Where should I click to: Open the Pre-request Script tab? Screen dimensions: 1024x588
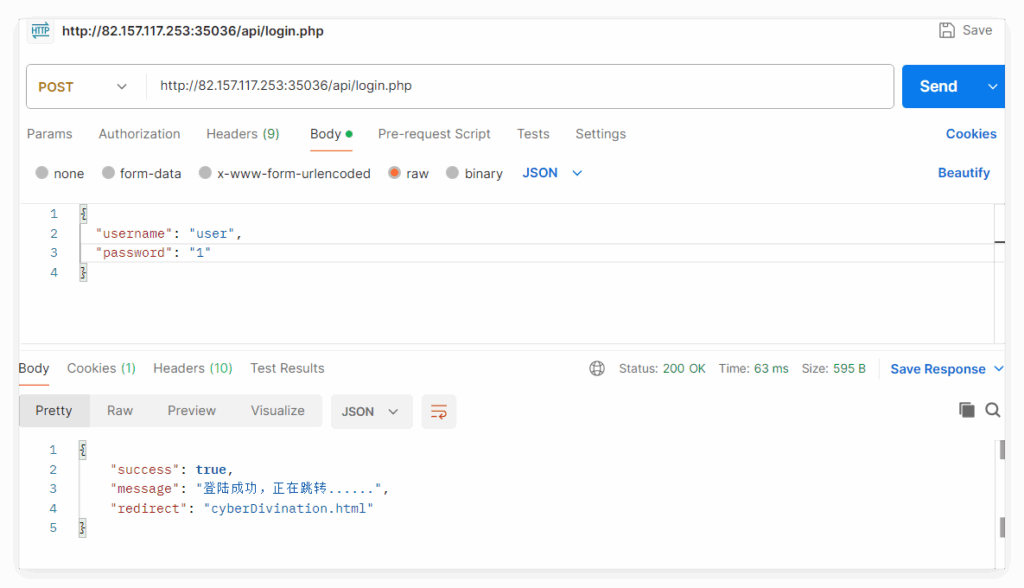point(434,134)
